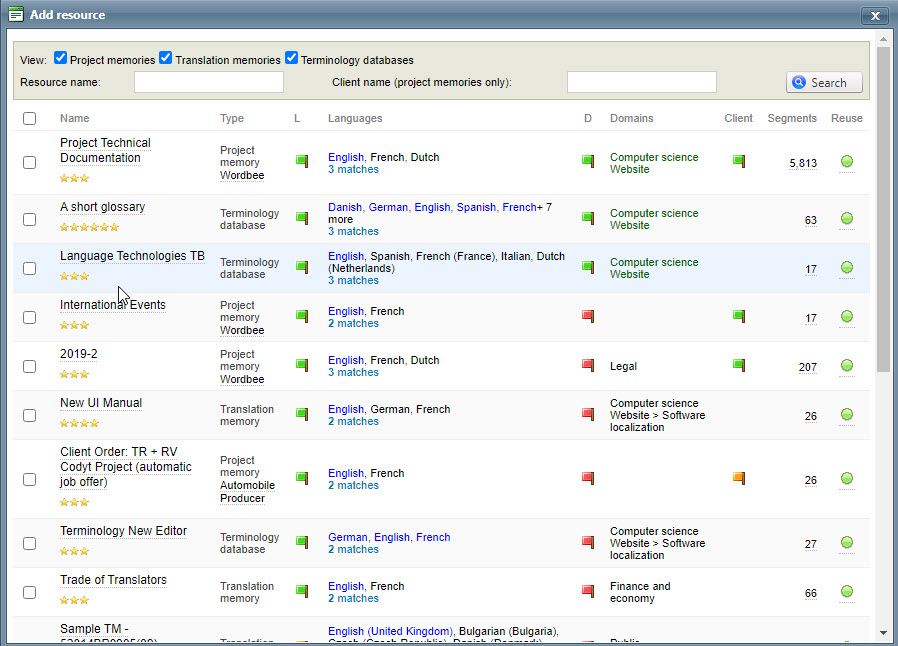Sort the table by Segments column header
Image resolution: width=898 pixels, height=646 pixels.
point(792,118)
